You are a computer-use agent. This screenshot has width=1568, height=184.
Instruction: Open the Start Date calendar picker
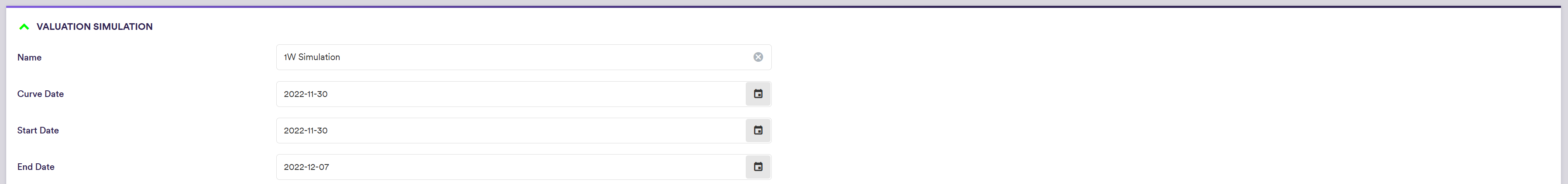pyautogui.click(x=758, y=131)
